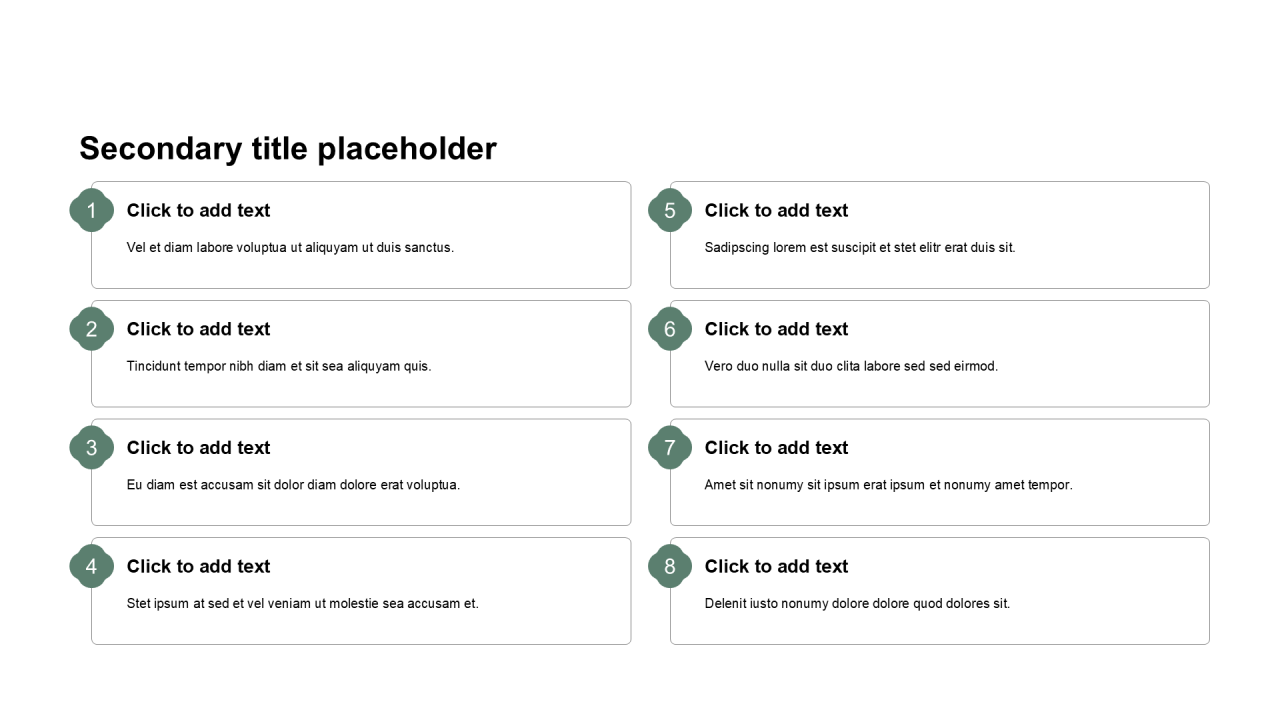Click the green number 3 badge
The width and height of the screenshot is (1280, 720).
coord(91,448)
